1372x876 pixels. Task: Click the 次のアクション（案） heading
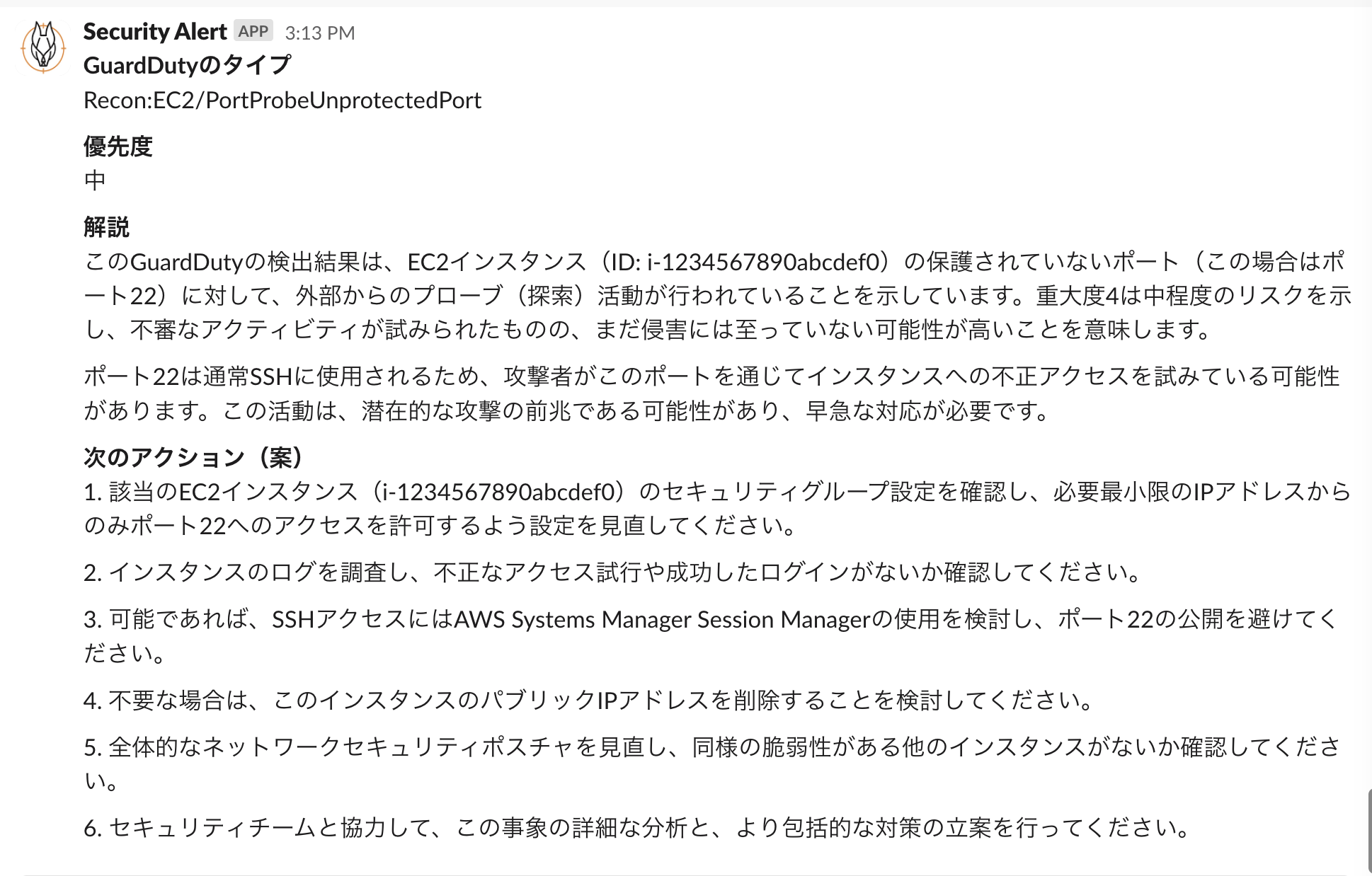193,457
